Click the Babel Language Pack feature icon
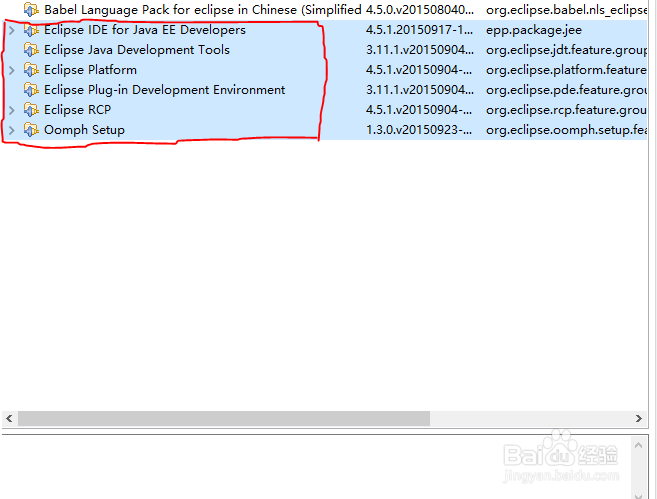Screen dimensions: 657x499 click(x=31, y=10)
